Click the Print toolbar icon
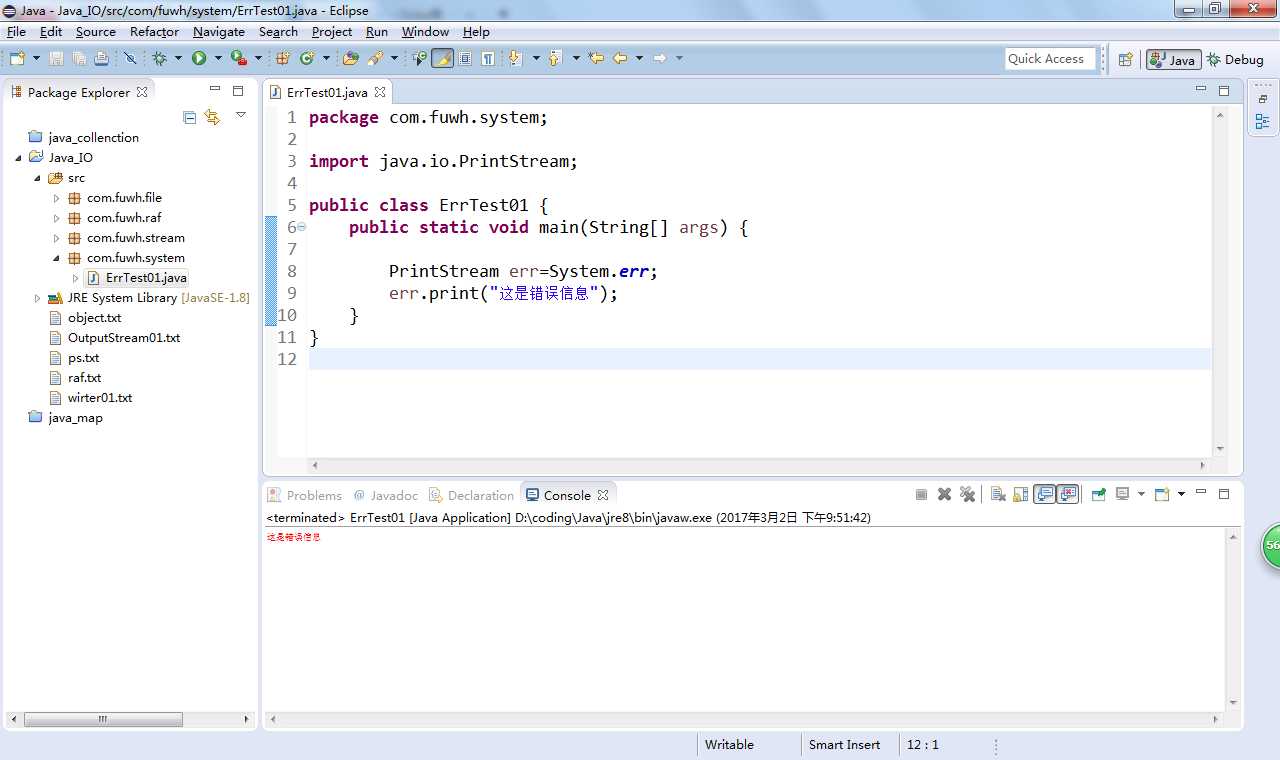 pyautogui.click(x=101, y=58)
